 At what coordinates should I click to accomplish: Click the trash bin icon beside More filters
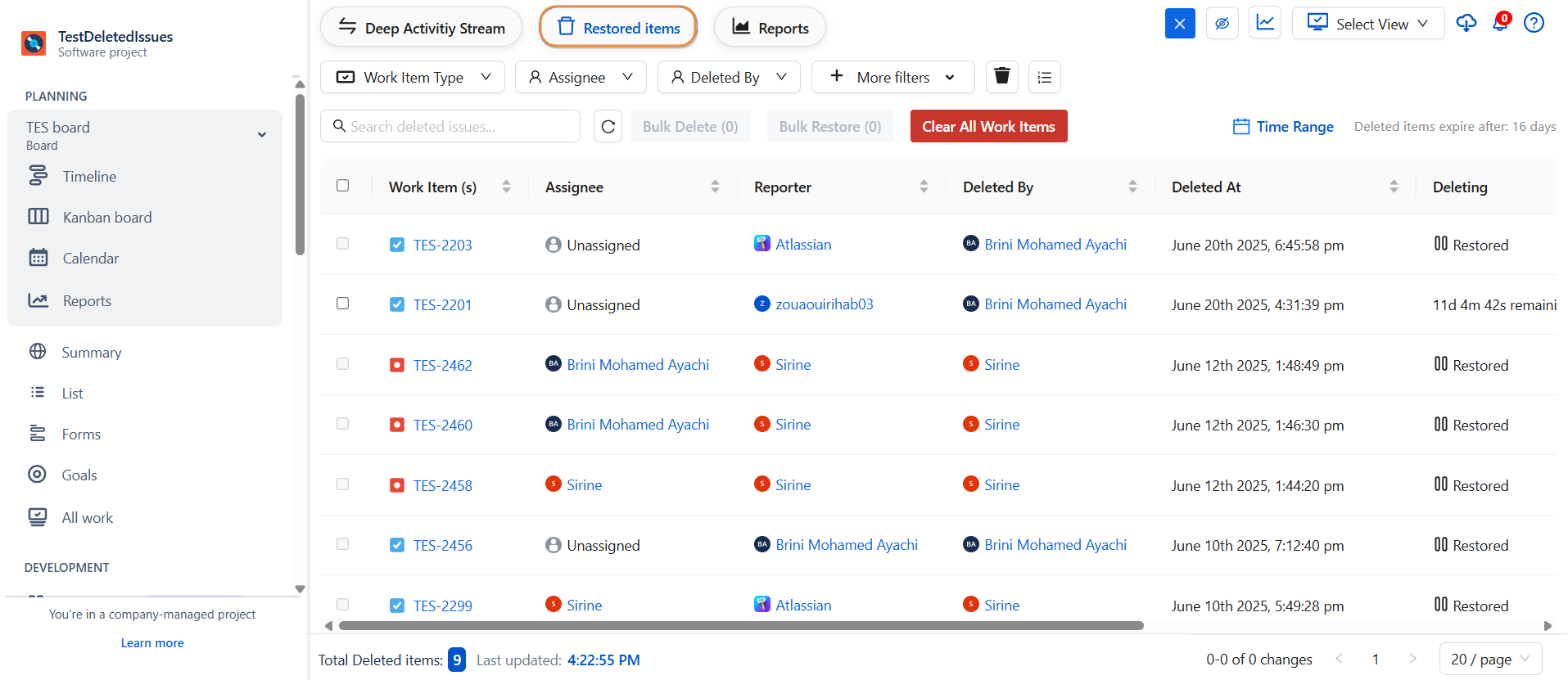(1001, 77)
